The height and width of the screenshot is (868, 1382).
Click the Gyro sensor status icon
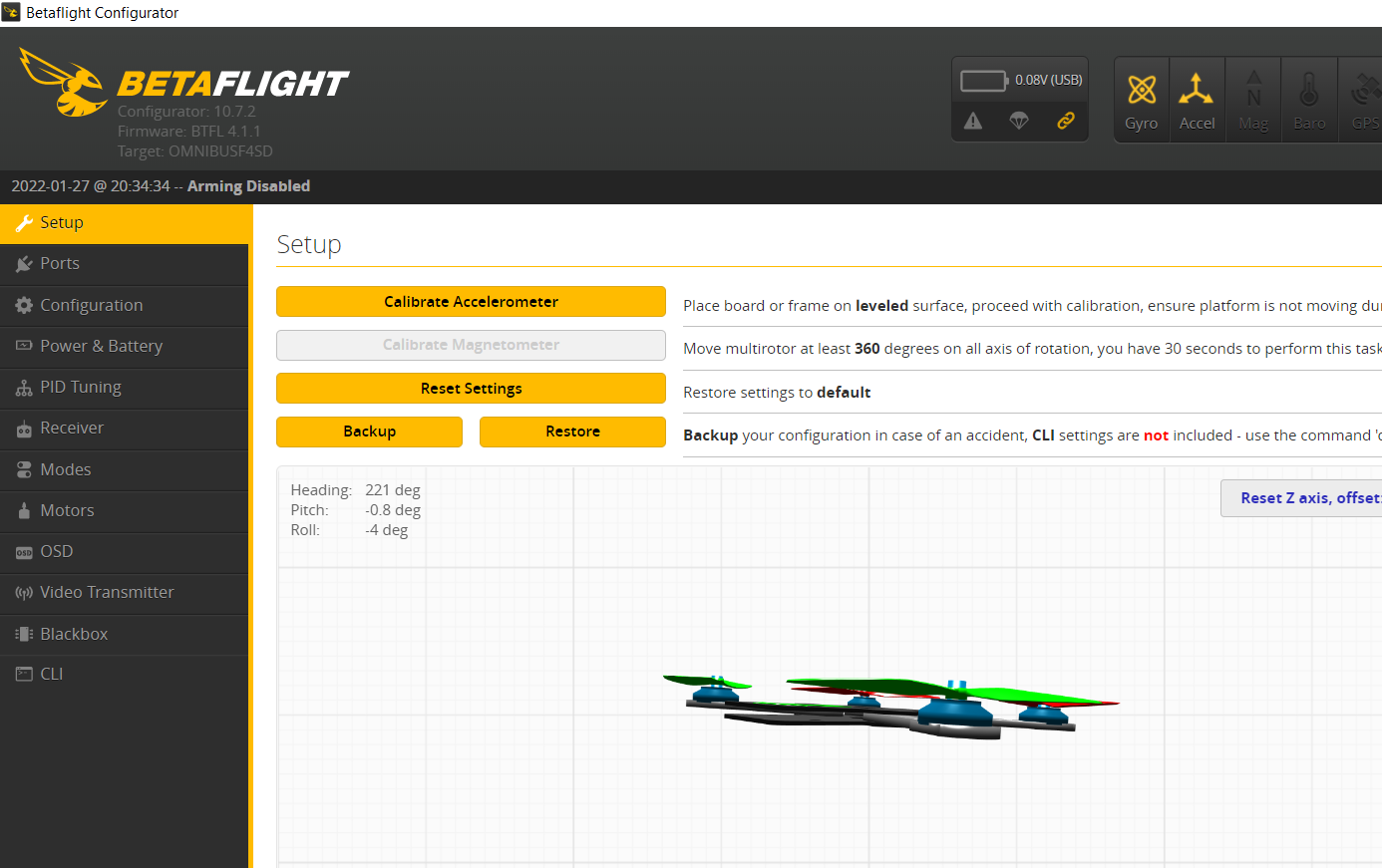coord(1142,100)
